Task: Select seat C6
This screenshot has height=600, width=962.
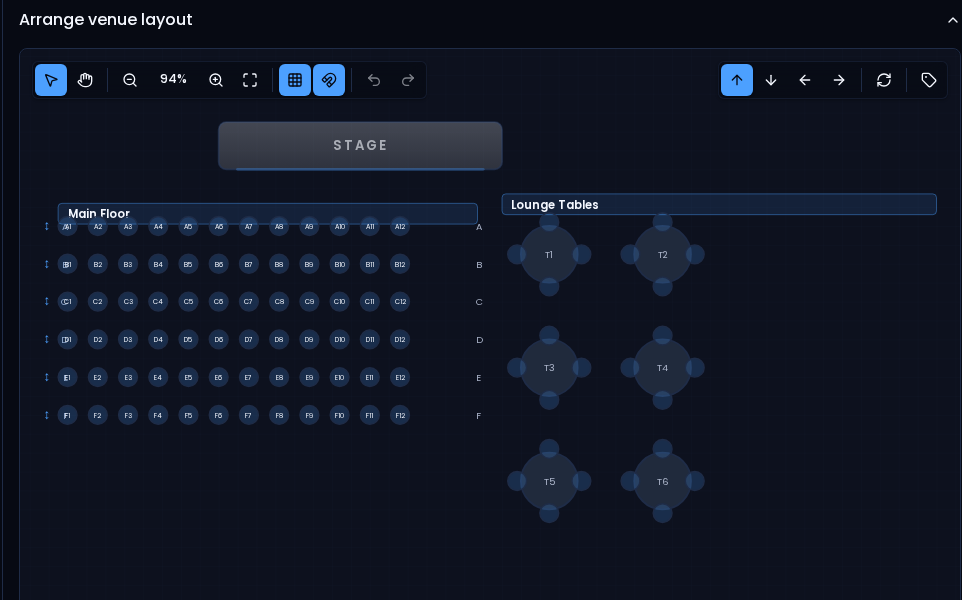Action: [218, 301]
